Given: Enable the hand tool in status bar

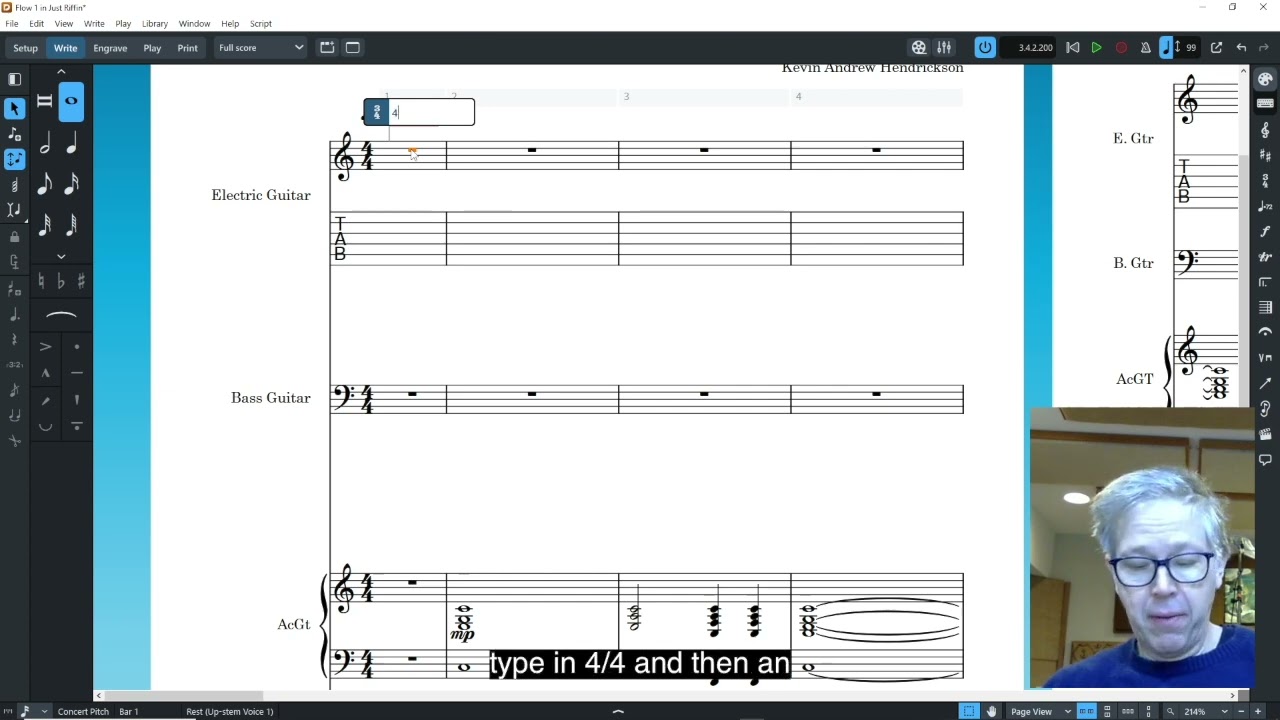Looking at the screenshot, I should click(991, 711).
